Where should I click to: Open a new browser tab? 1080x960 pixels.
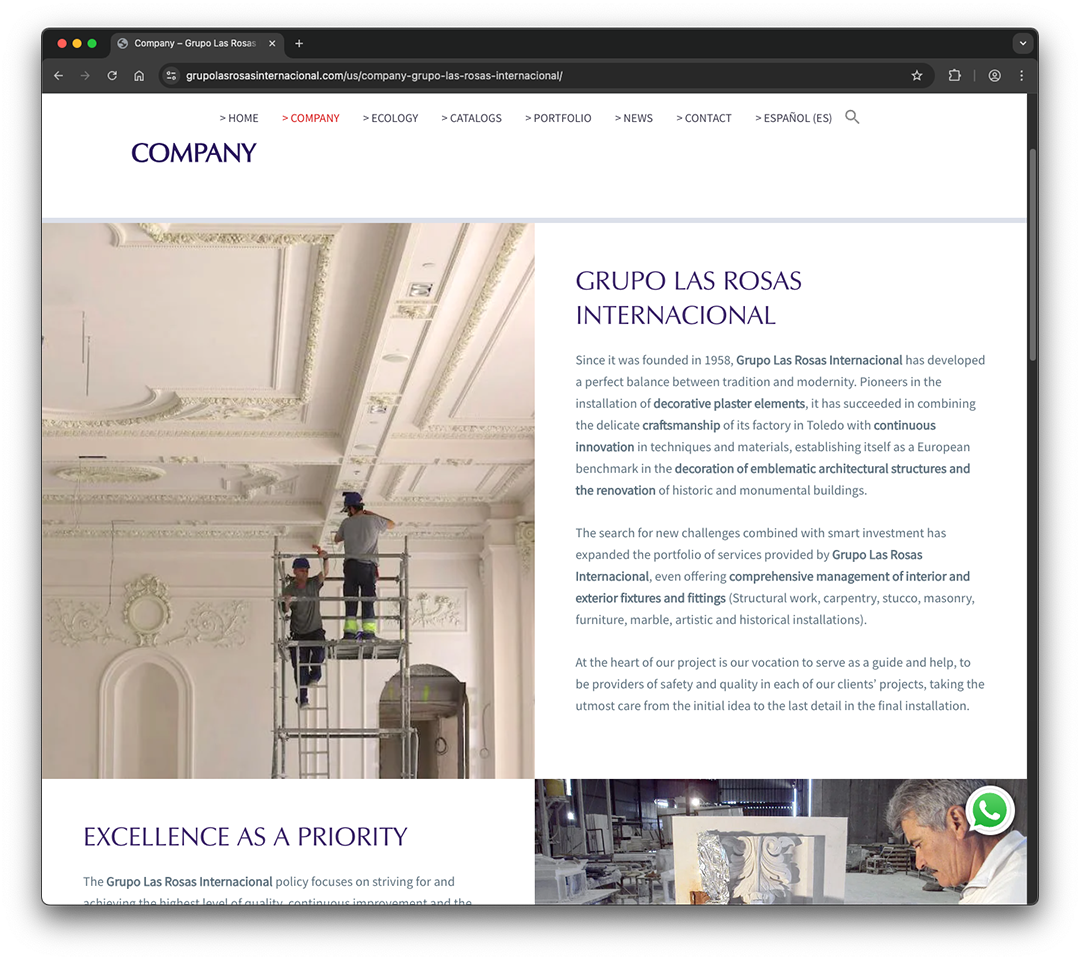(x=299, y=43)
